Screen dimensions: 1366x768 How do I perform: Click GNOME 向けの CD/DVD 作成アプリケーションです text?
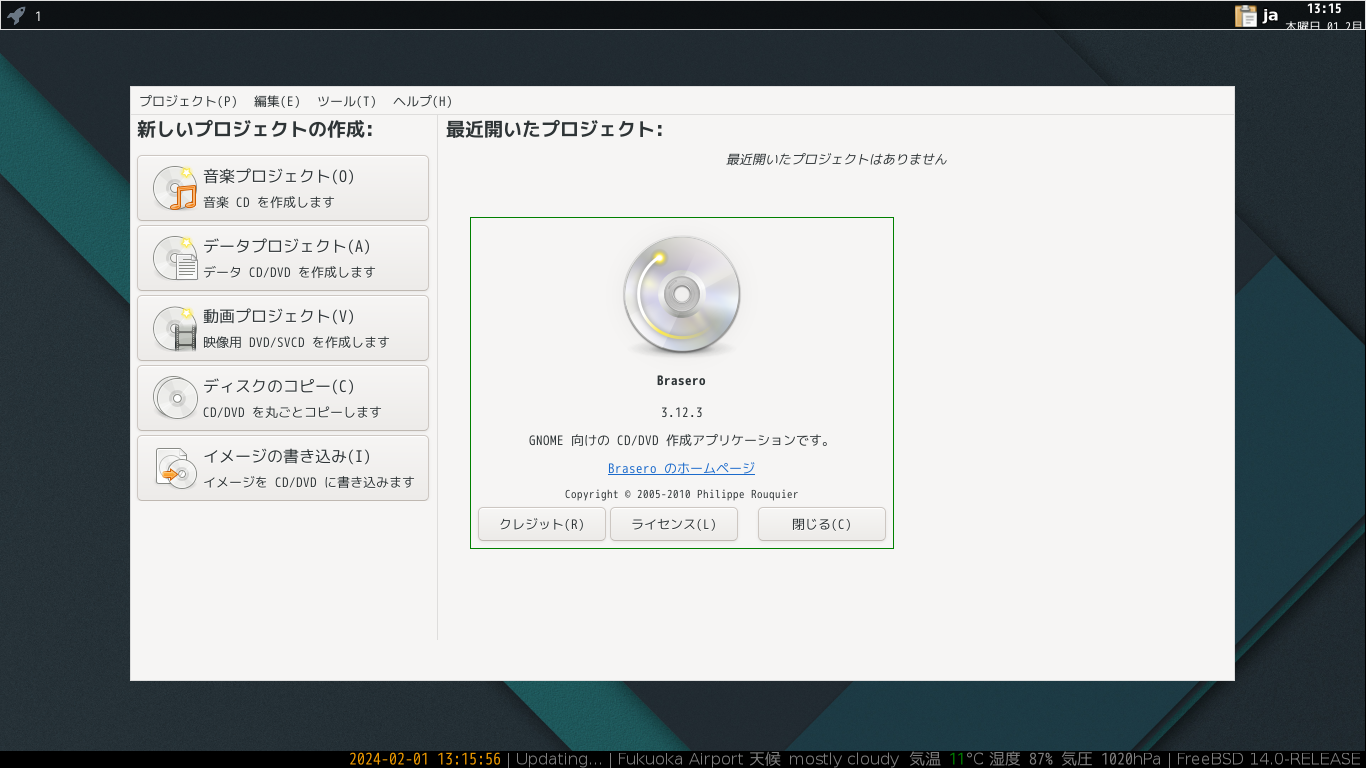pos(680,440)
